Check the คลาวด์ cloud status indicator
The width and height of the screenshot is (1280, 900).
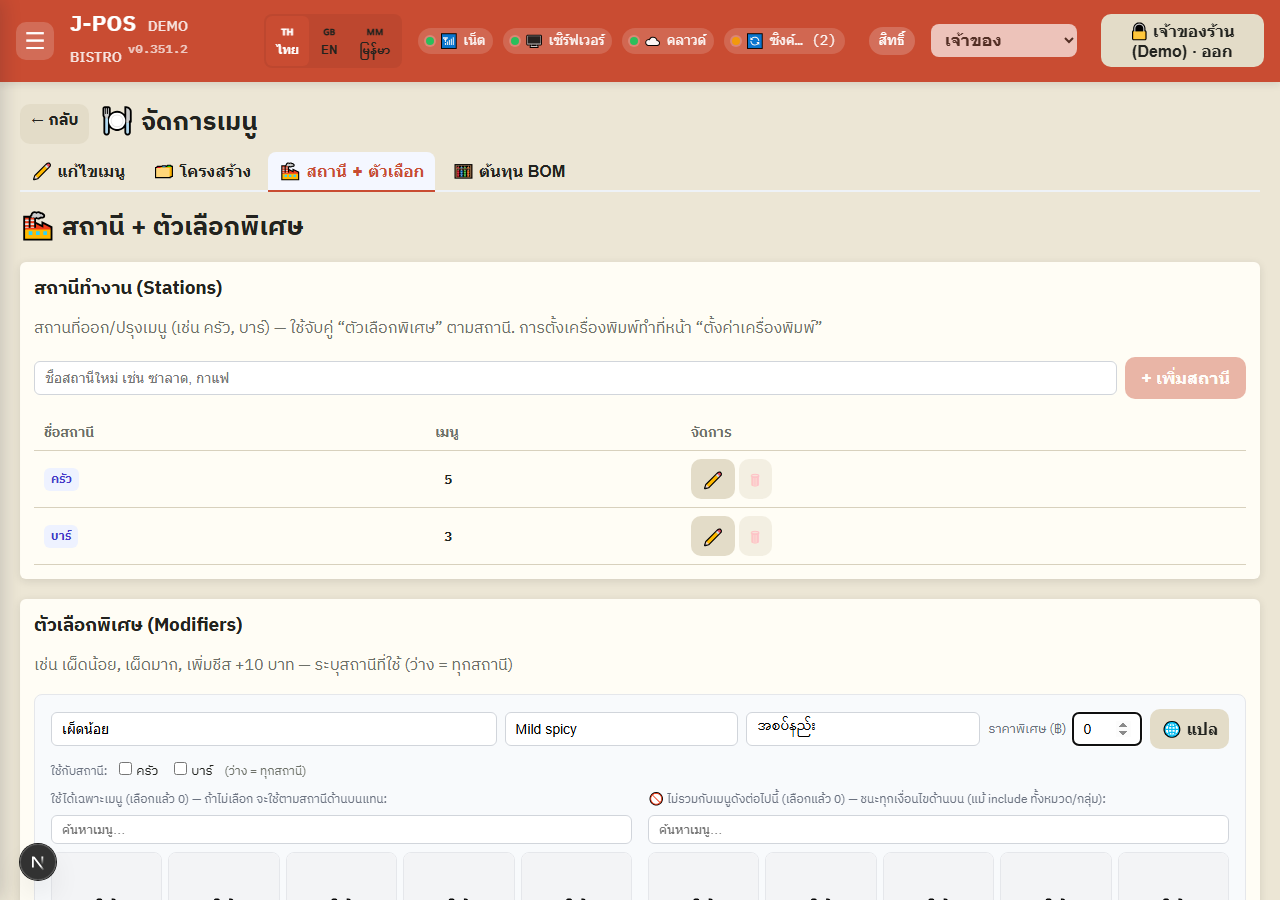668,41
